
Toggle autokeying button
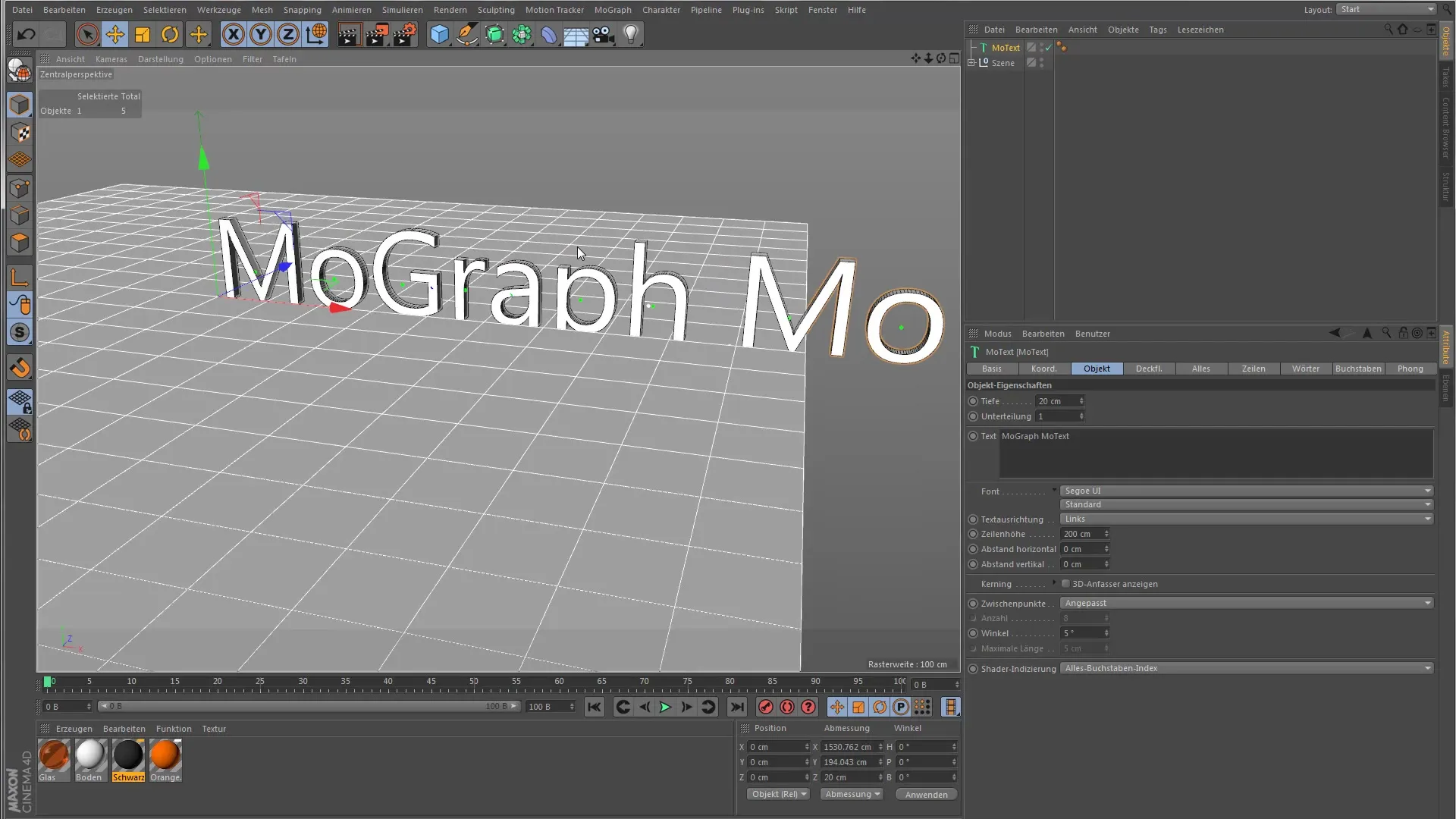787,707
